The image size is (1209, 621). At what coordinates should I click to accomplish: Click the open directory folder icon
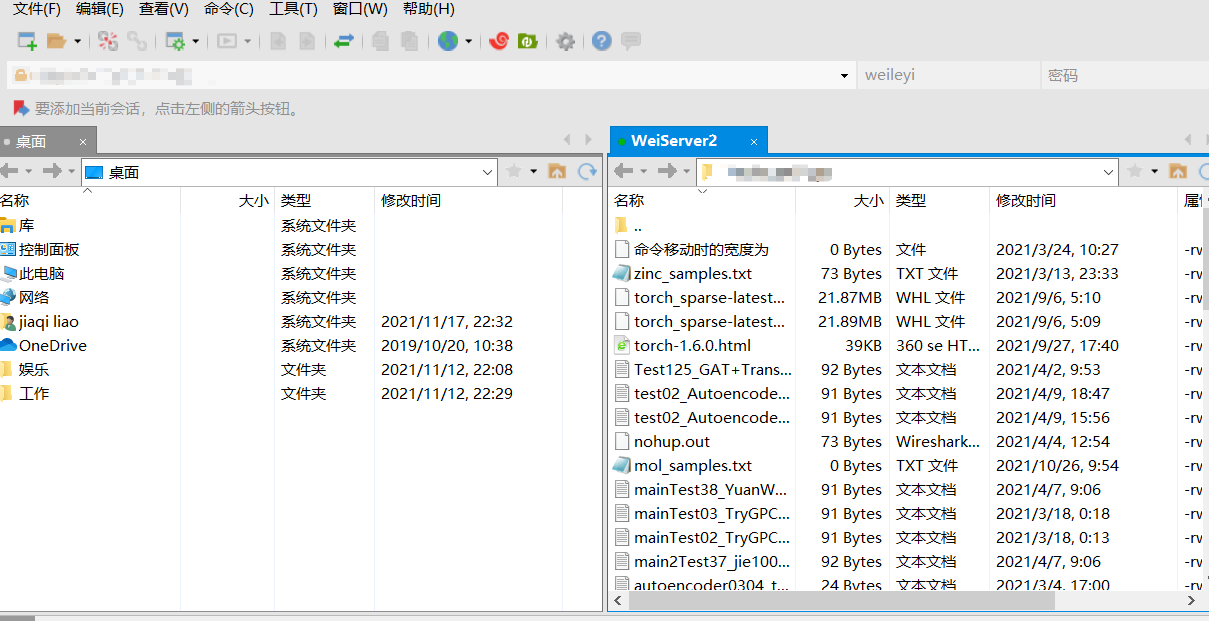click(x=57, y=41)
